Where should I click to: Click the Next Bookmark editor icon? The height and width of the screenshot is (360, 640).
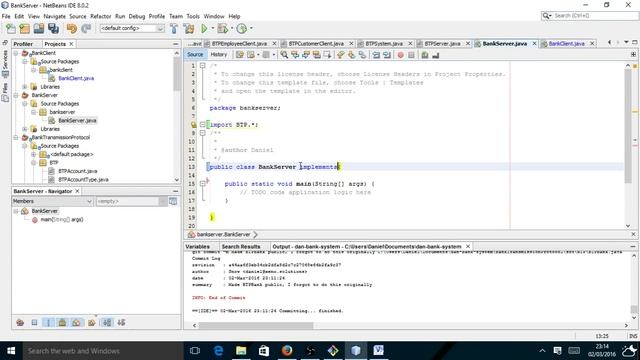pos(351,55)
